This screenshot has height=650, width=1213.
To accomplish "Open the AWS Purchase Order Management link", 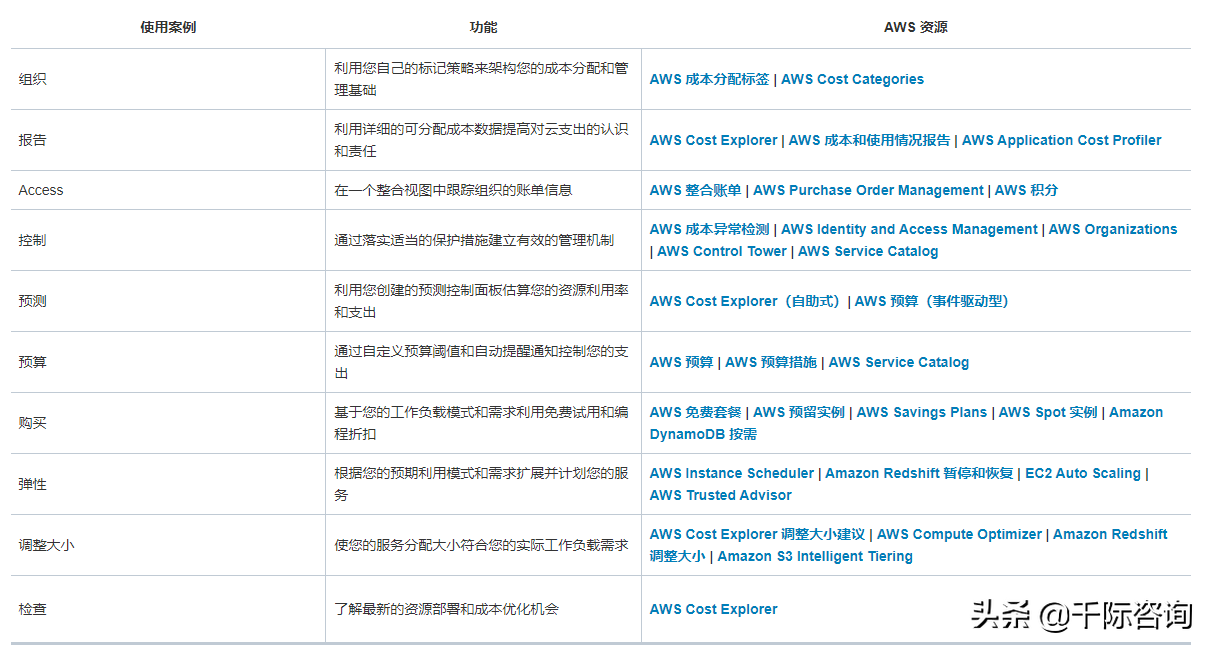I will click(x=869, y=190).
